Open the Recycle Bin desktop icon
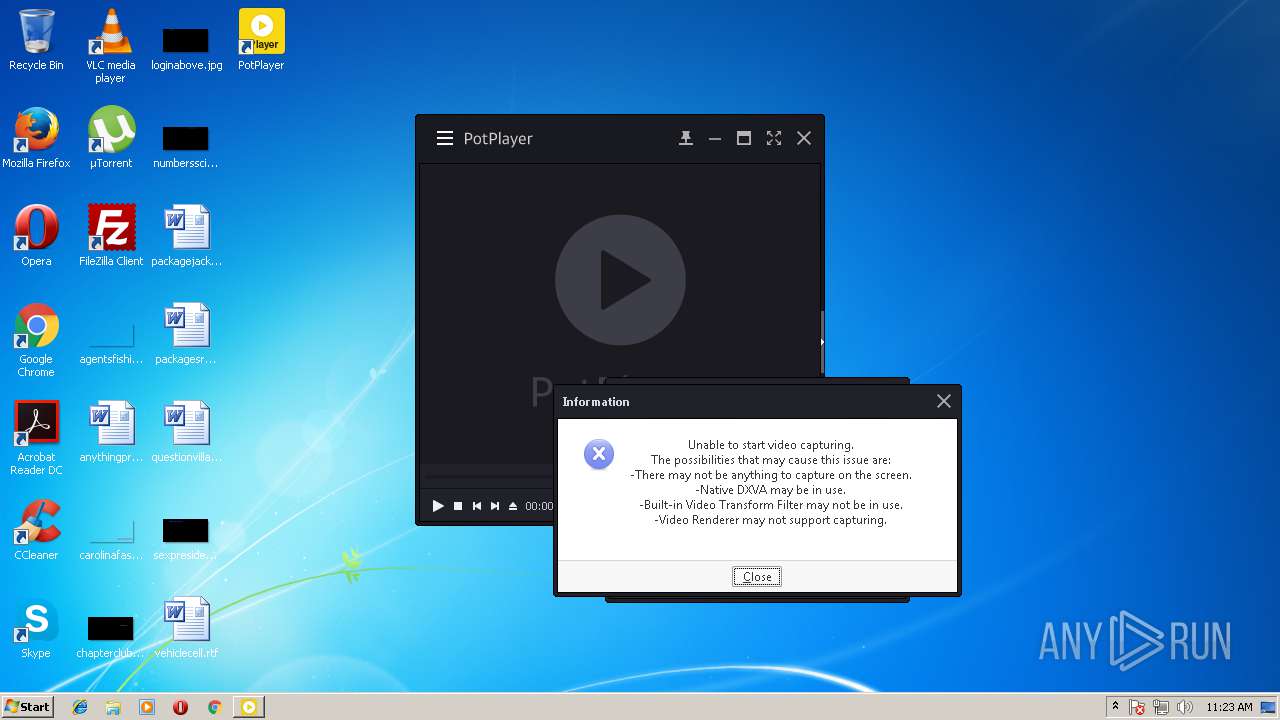Viewport: 1280px width, 720px height. (36, 41)
